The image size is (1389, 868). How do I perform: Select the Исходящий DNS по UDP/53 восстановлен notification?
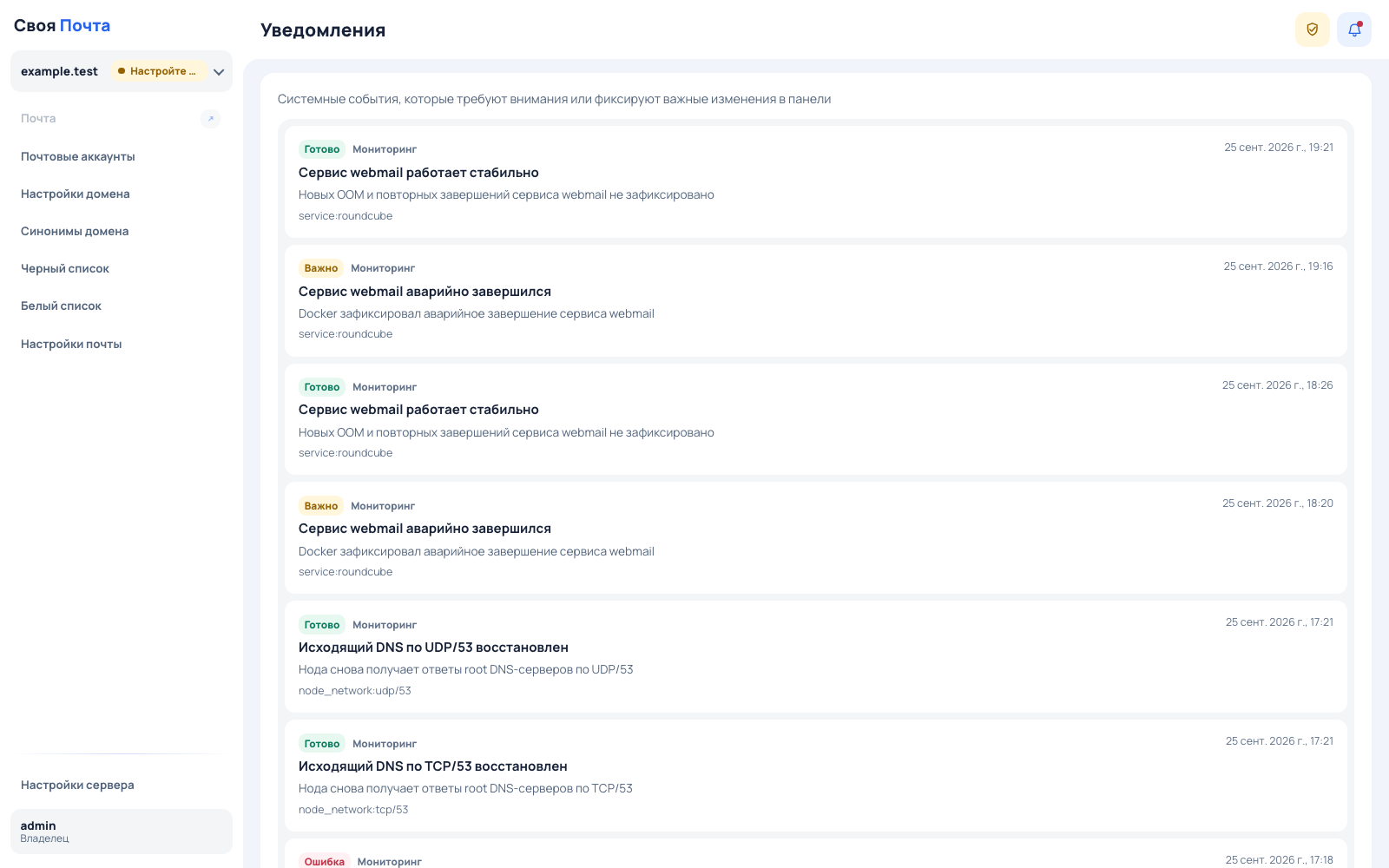coord(816,657)
